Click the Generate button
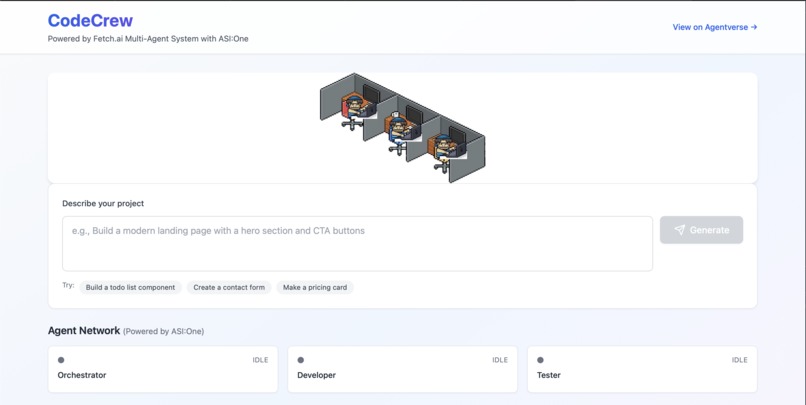 click(x=701, y=230)
